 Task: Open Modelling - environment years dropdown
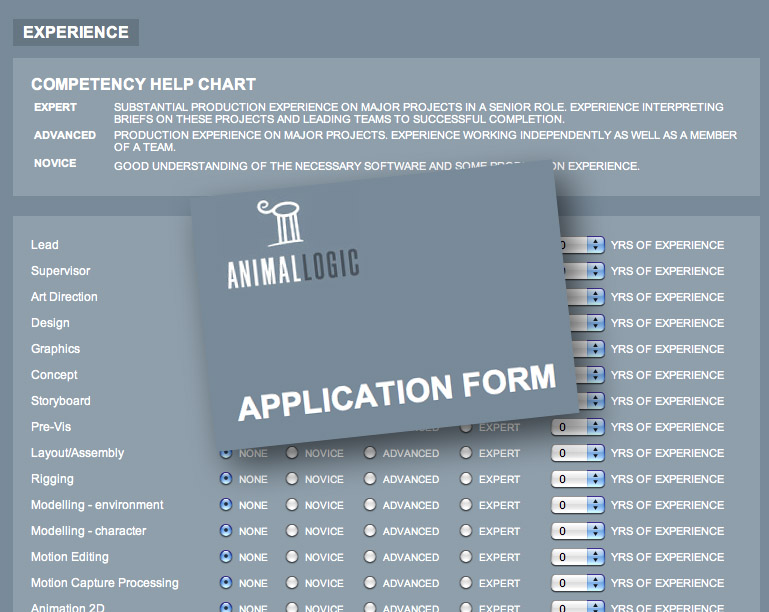click(578, 505)
